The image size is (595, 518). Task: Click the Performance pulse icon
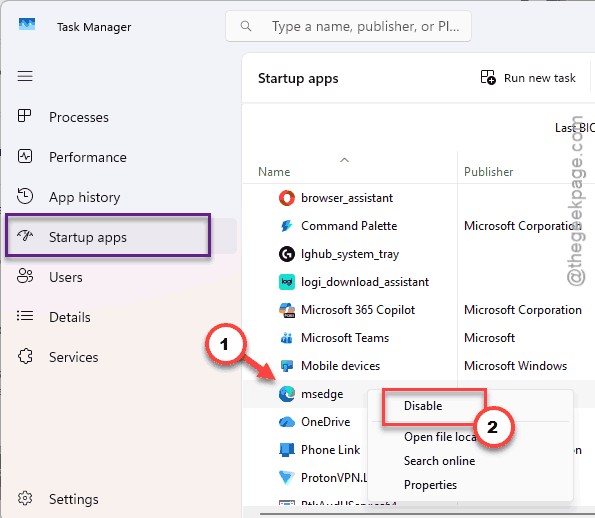(x=25, y=156)
